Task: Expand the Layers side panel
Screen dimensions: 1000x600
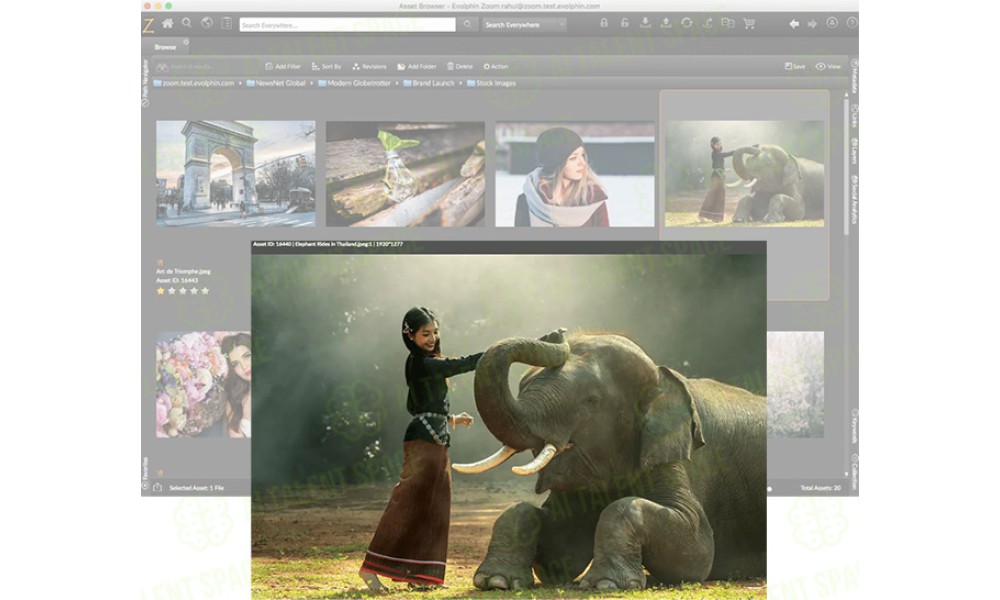Action: point(854,151)
